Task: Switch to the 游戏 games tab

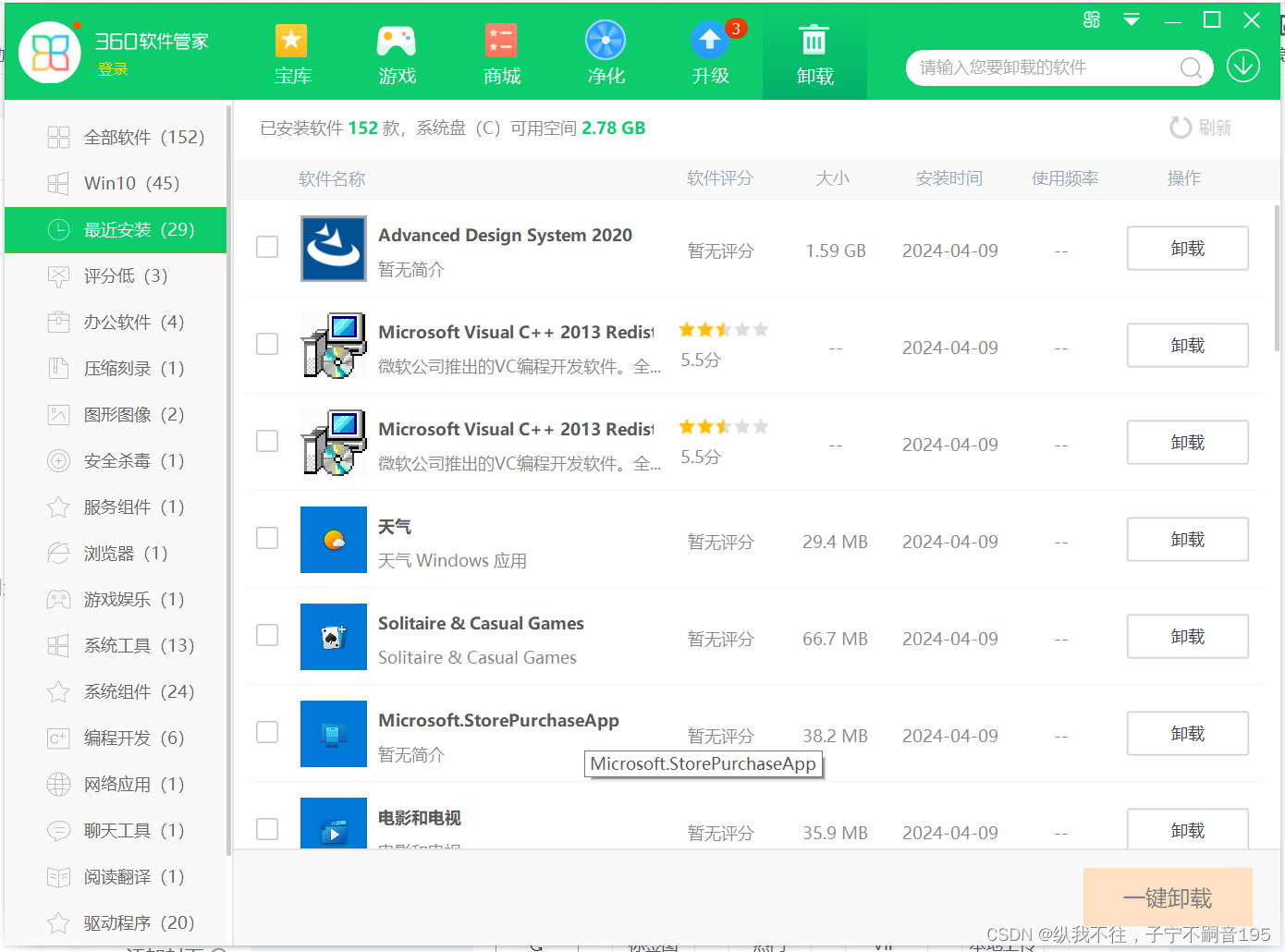Action: pyautogui.click(x=397, y=55)
